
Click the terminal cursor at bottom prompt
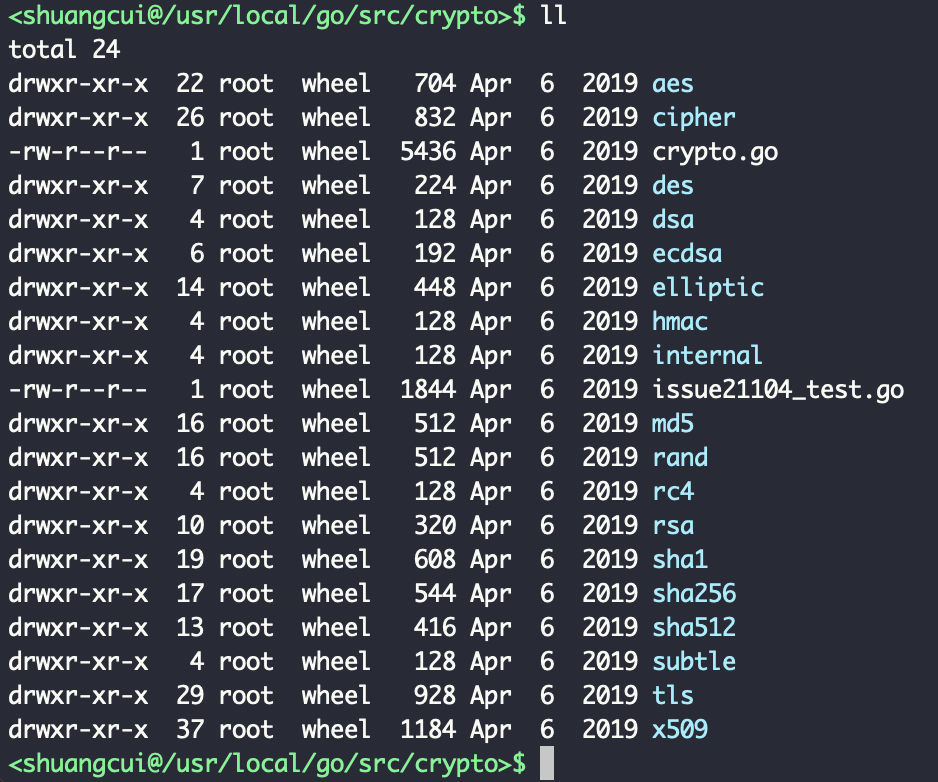point(546,763)
